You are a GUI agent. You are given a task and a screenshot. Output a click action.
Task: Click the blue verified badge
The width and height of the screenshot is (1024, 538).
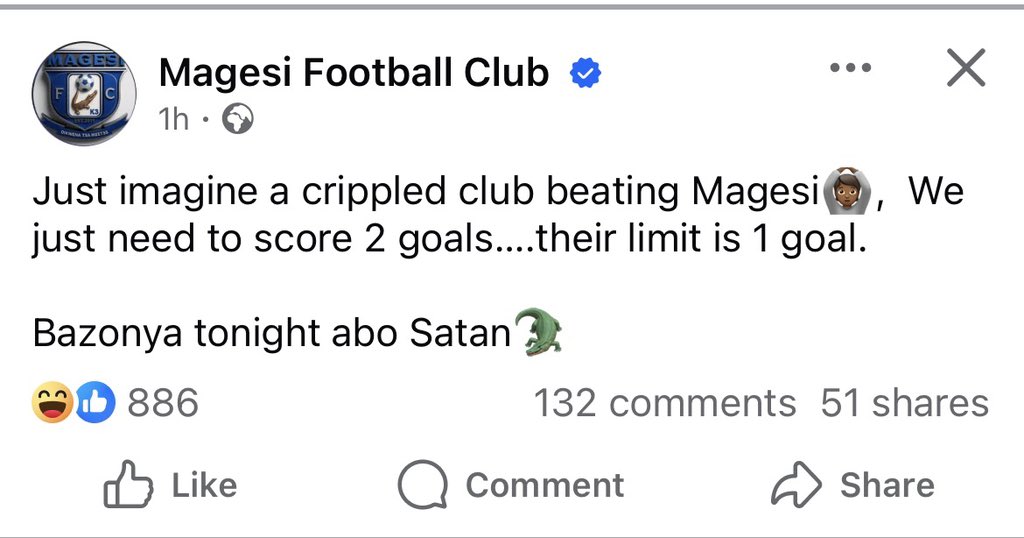(586, 72)
